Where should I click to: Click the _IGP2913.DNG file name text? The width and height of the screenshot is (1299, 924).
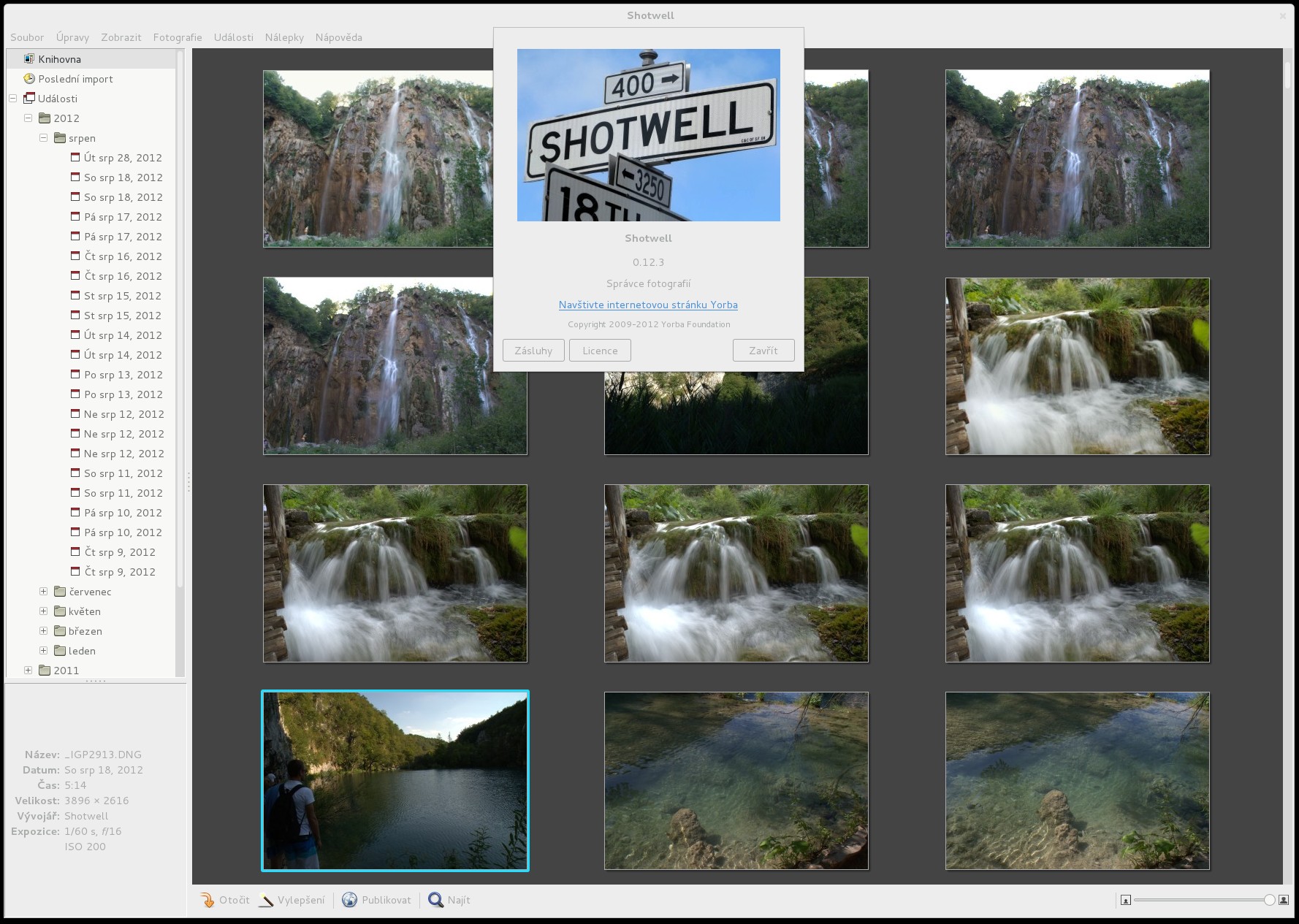click(x=103, y=755)
